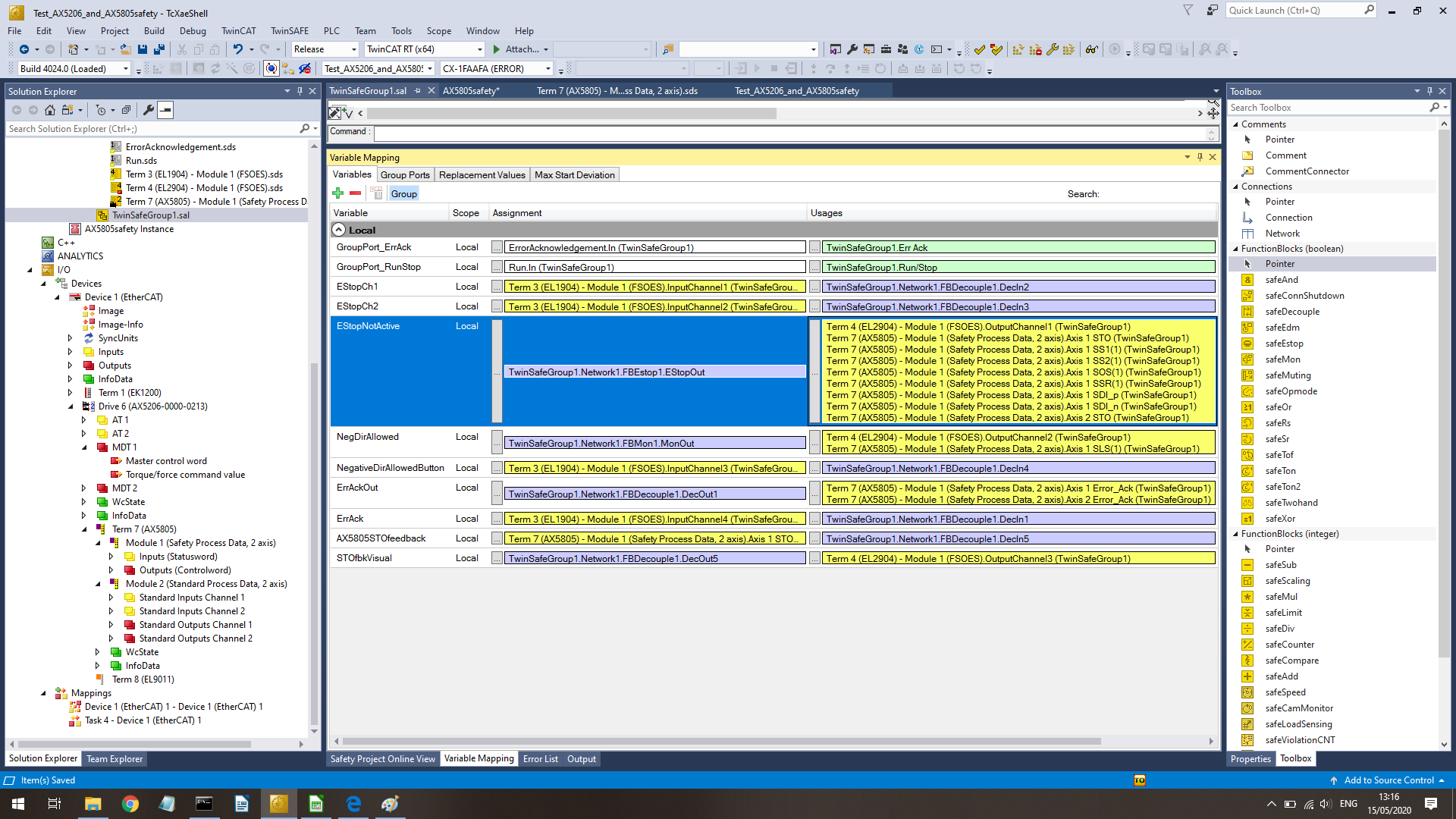Open the TwinSAFE menu
1456x819 pixels.
[289, 31]
